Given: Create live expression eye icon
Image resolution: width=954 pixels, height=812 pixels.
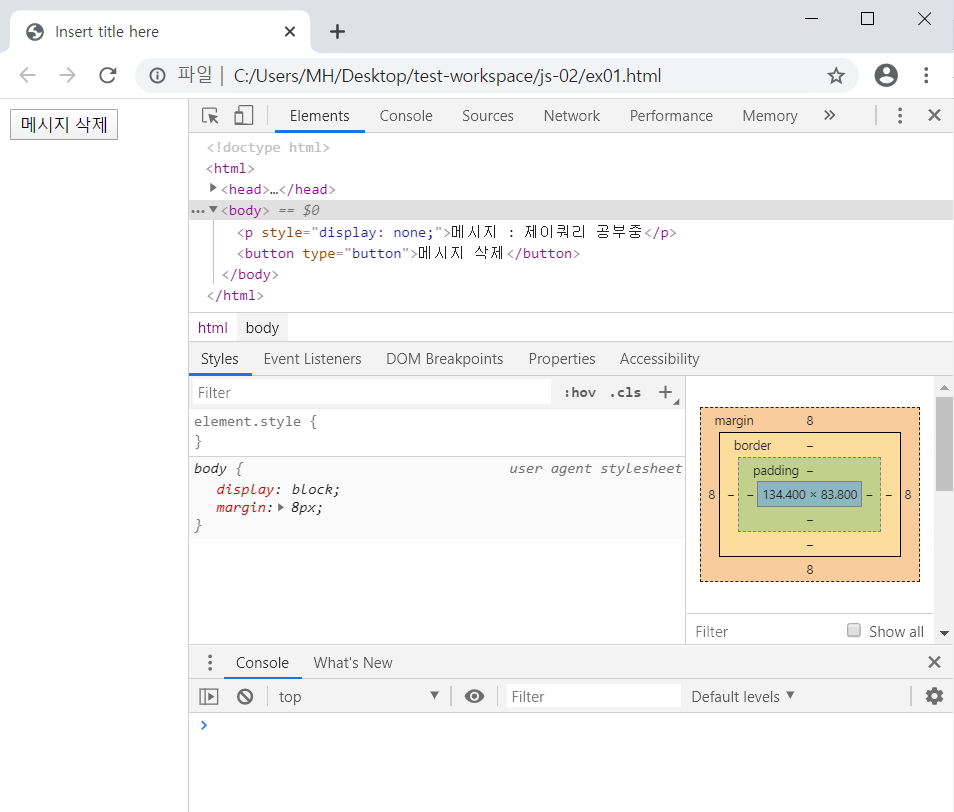Looking at the screenshot, I should coord(475,696).
